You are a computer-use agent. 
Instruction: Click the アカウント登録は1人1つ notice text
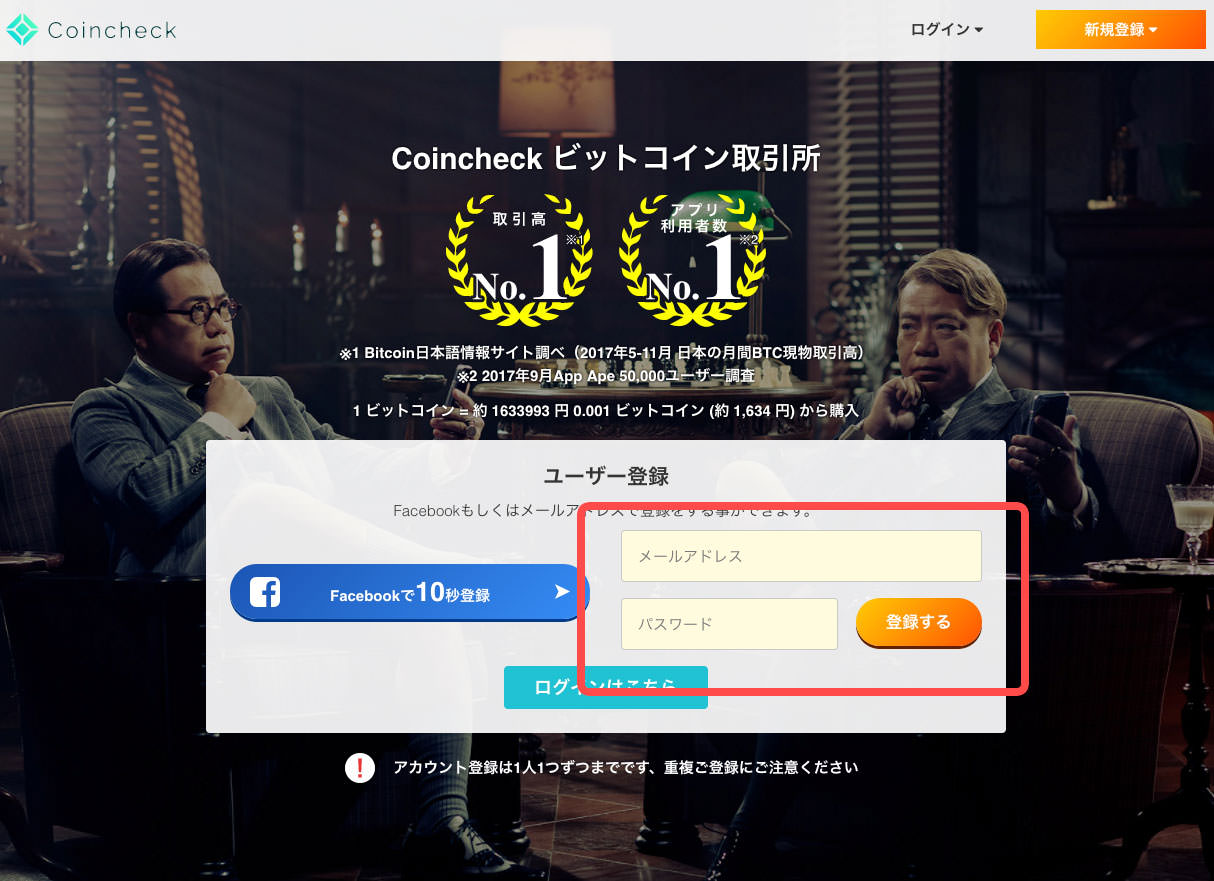626,768
